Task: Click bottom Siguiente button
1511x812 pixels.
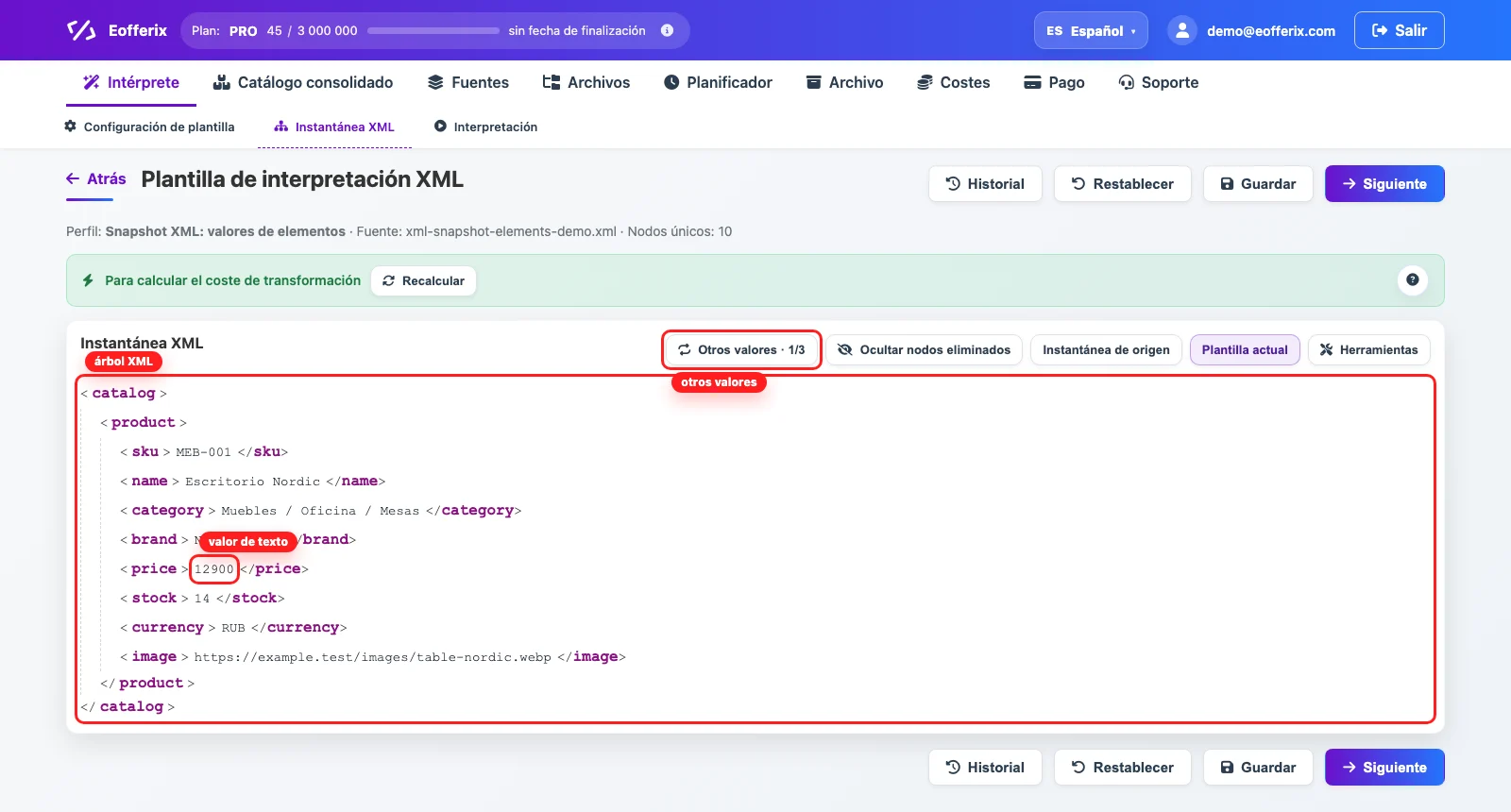Action: click(x=1384, y=768)
